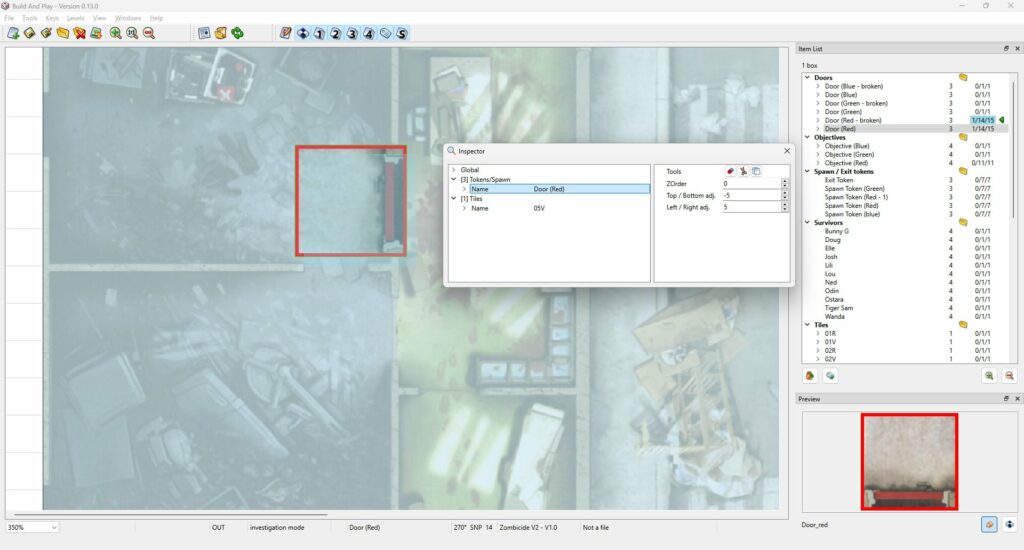Click the copy icon in Inspector Tools

pos(756,171)
